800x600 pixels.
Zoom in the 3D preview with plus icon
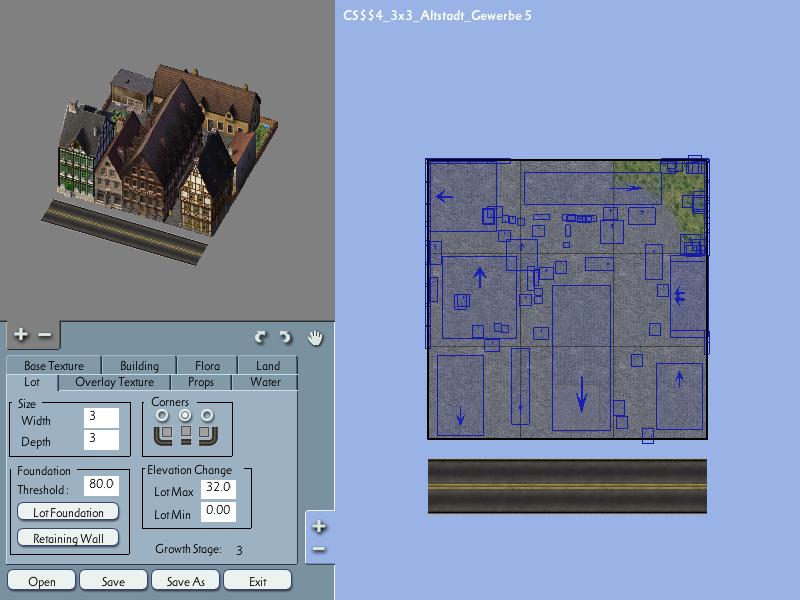21,334
